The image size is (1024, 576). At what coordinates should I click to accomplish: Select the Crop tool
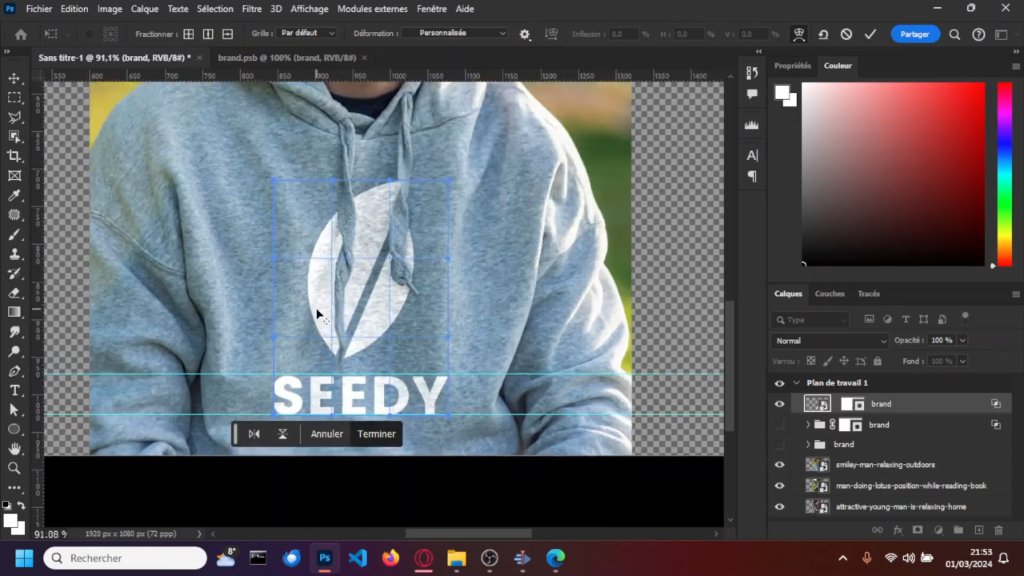tap(14, 156)
